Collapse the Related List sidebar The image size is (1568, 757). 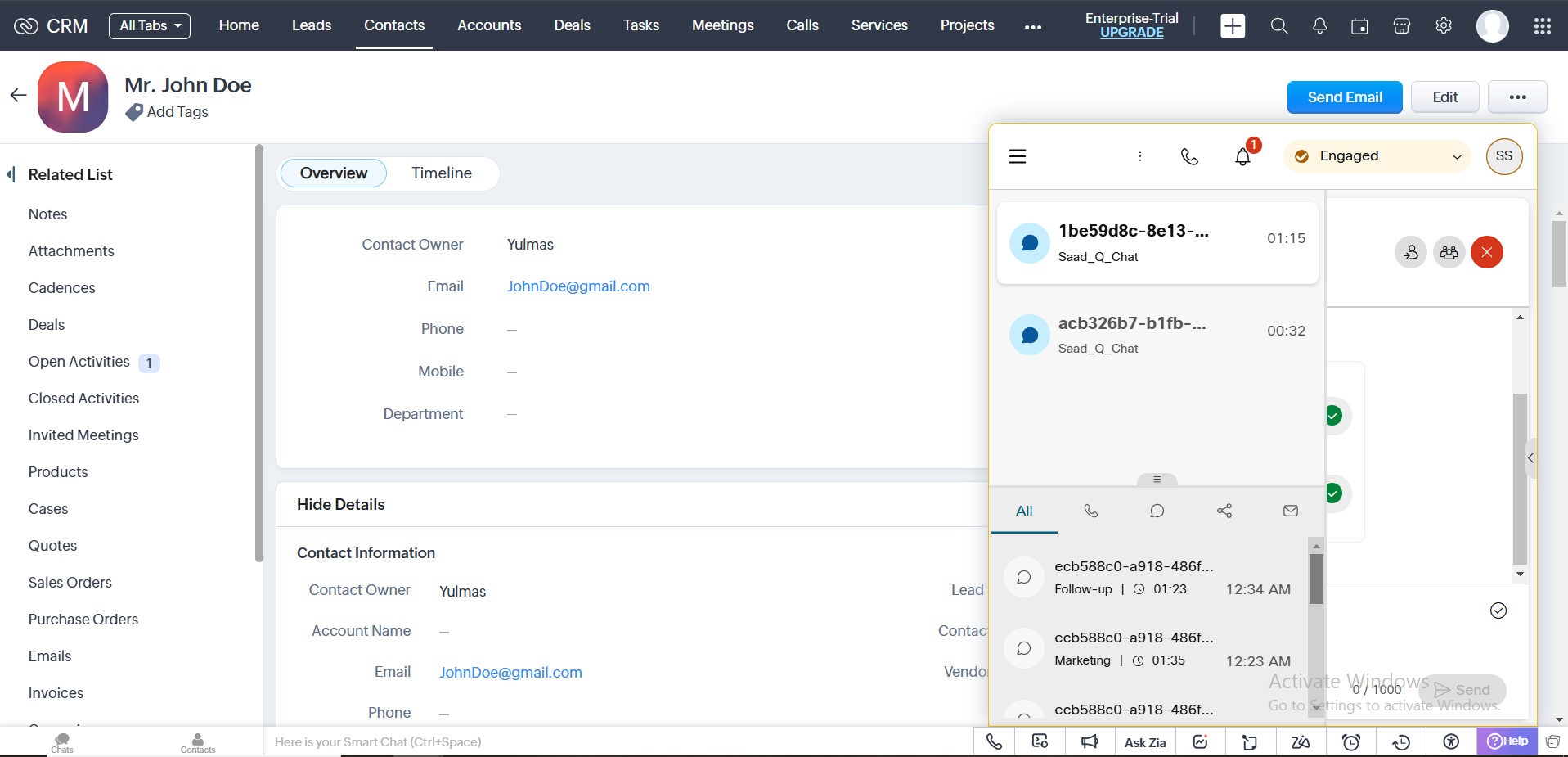11,174
